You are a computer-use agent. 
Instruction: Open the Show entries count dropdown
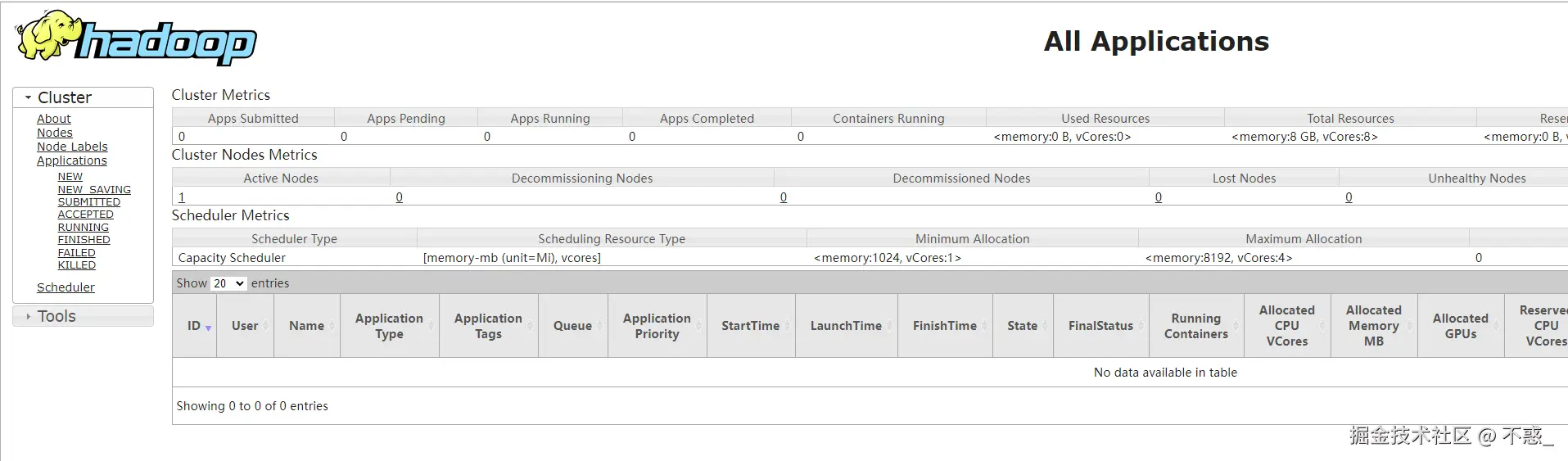[228, 283]
